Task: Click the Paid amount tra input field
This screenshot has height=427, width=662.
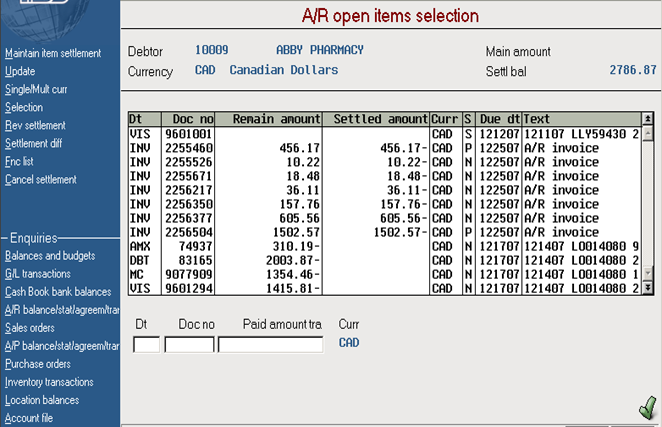Action: coord(271,345)
